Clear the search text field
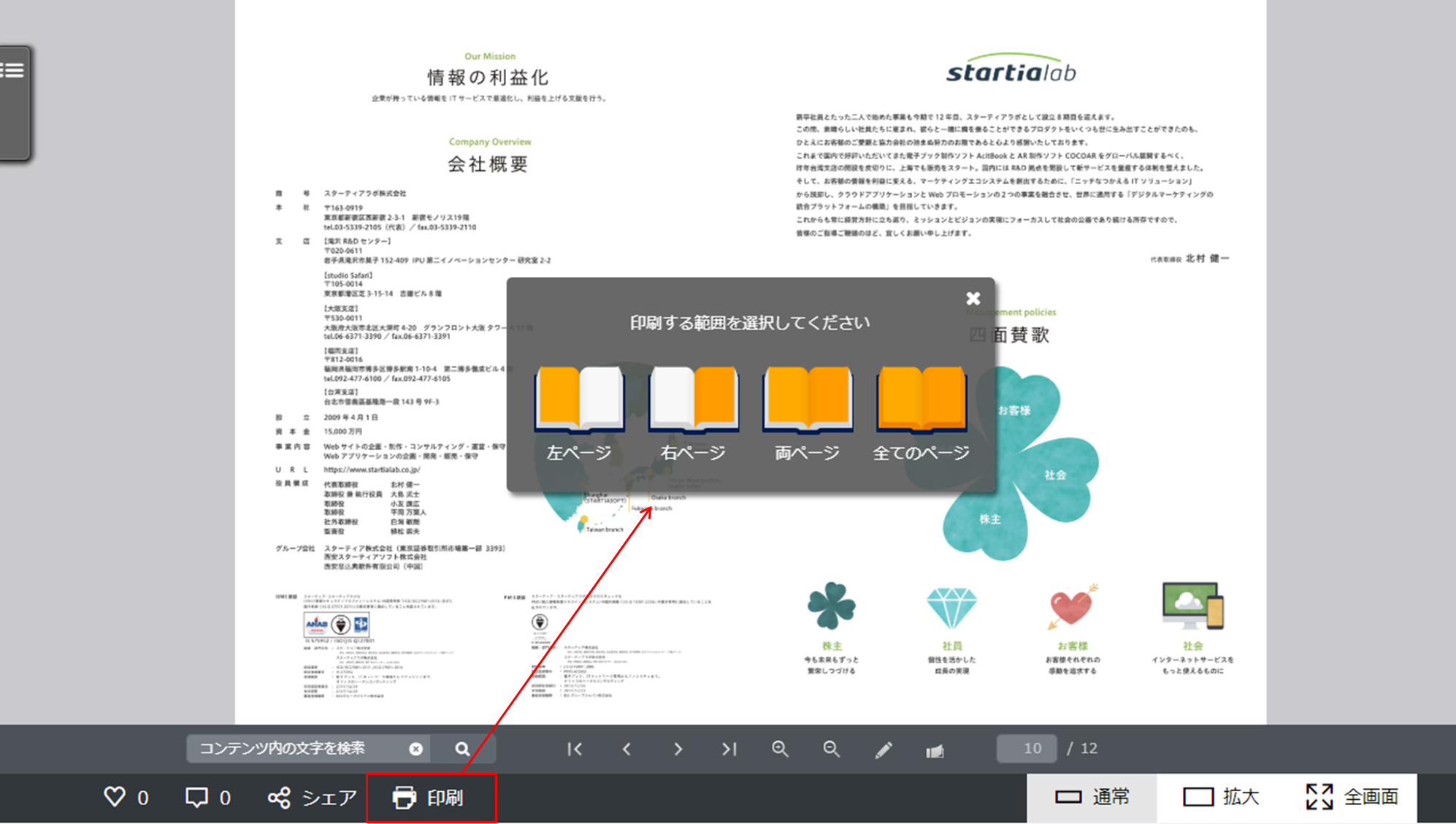This screenshot has width=1456, height=824. (415, 749)
